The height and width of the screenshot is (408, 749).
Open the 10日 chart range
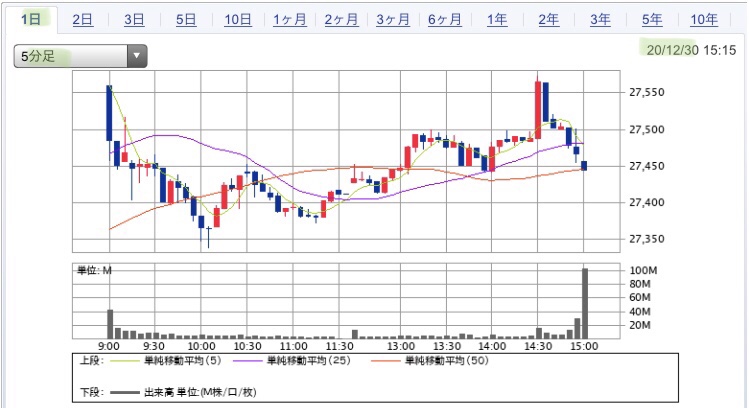tap(238, 20)
